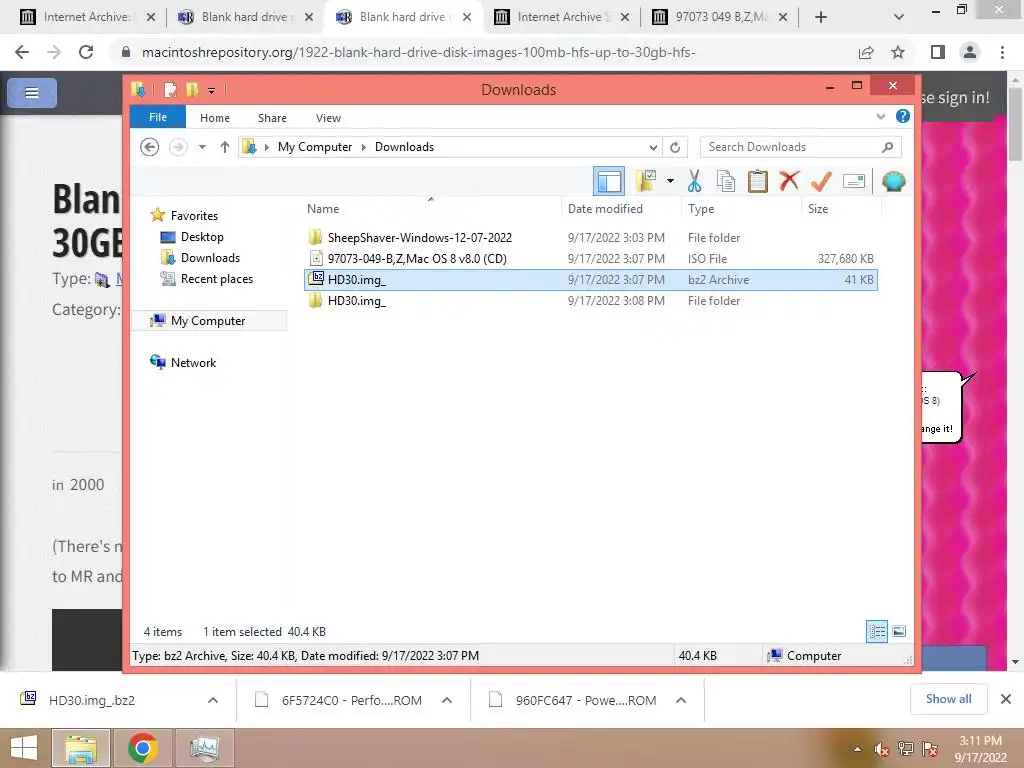The image size is (1024, 768).
Task: Expand 960FC647 ROM download options arrow
Action: (x=680, y=700)
